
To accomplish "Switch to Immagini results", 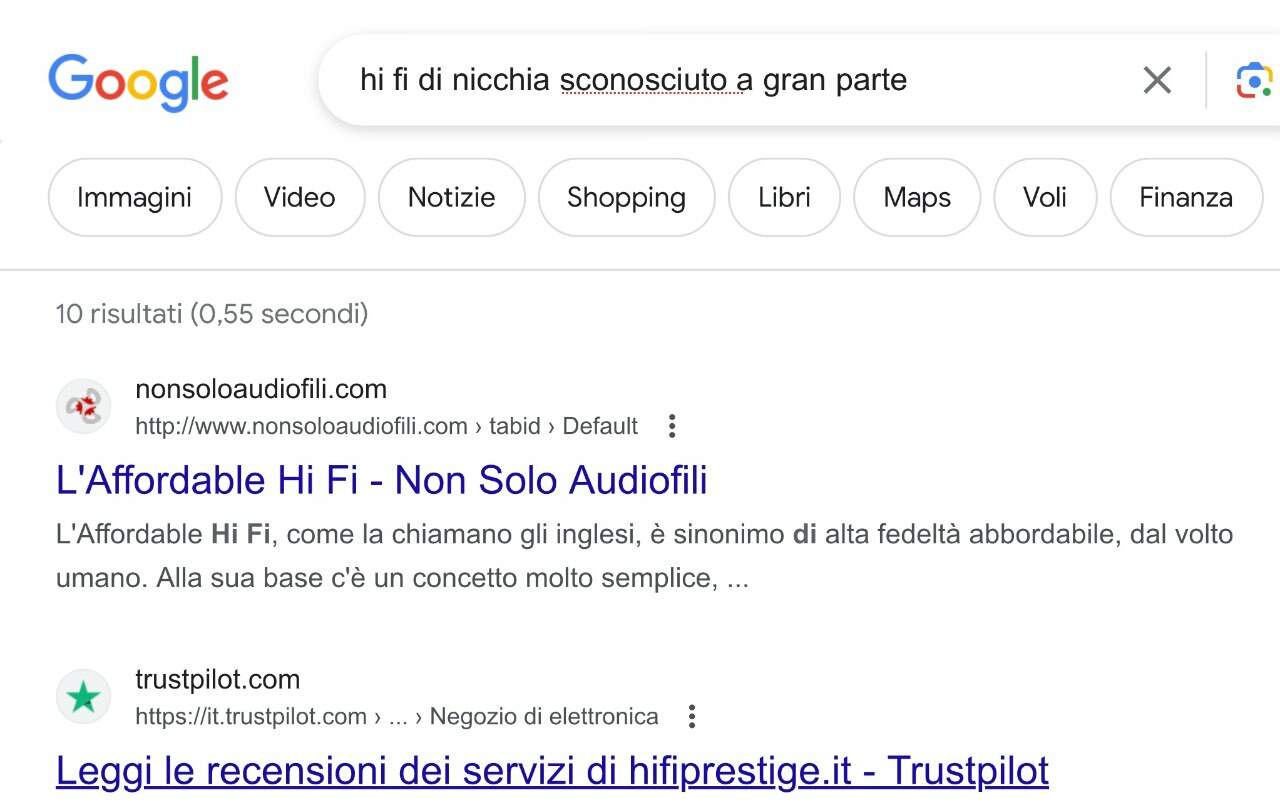I will (134, 197).
